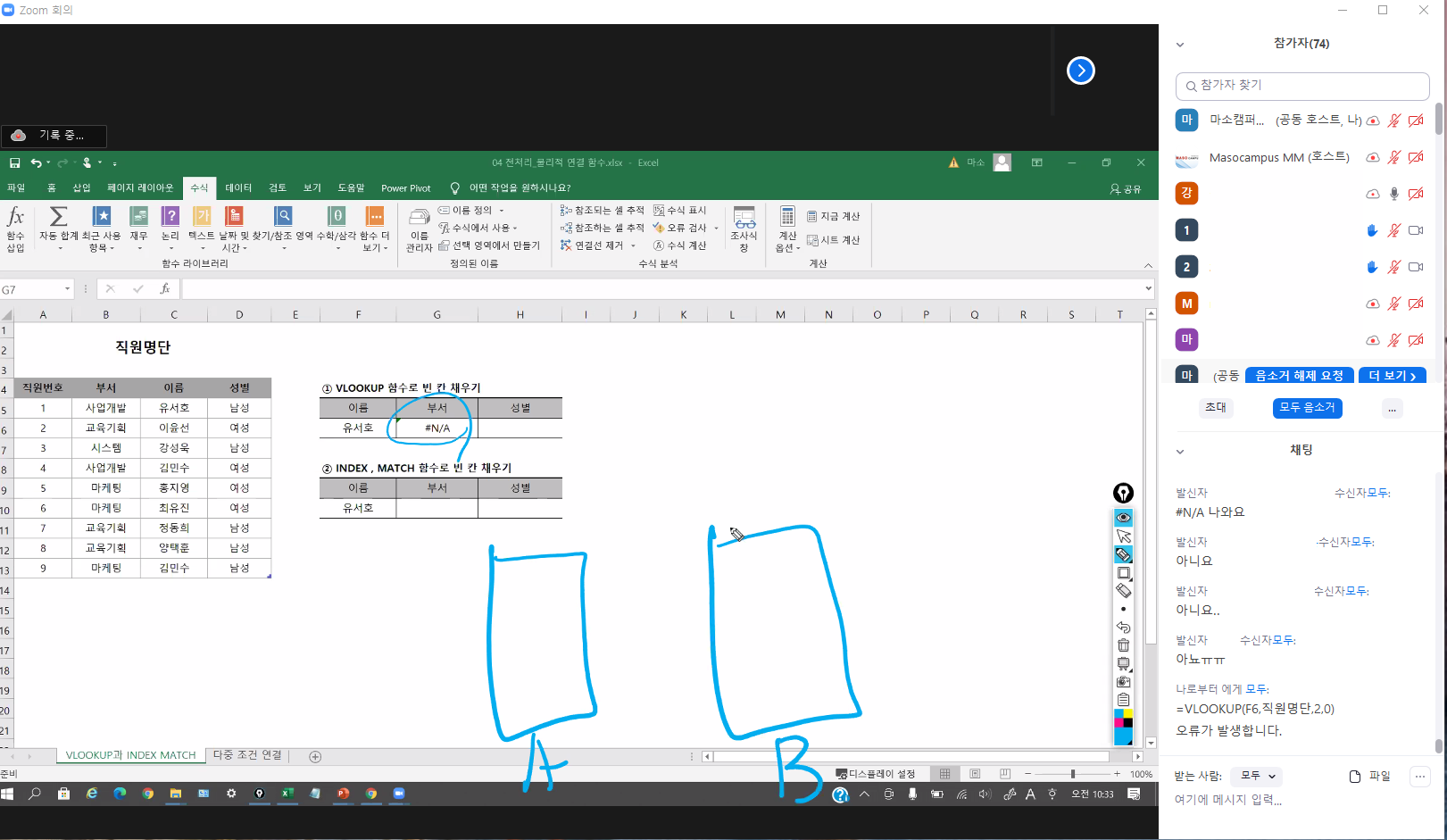The width and height of the screenshot is (1447, 840).
Task: Open the 계산 옵션 dropdown
Action: 787,229
